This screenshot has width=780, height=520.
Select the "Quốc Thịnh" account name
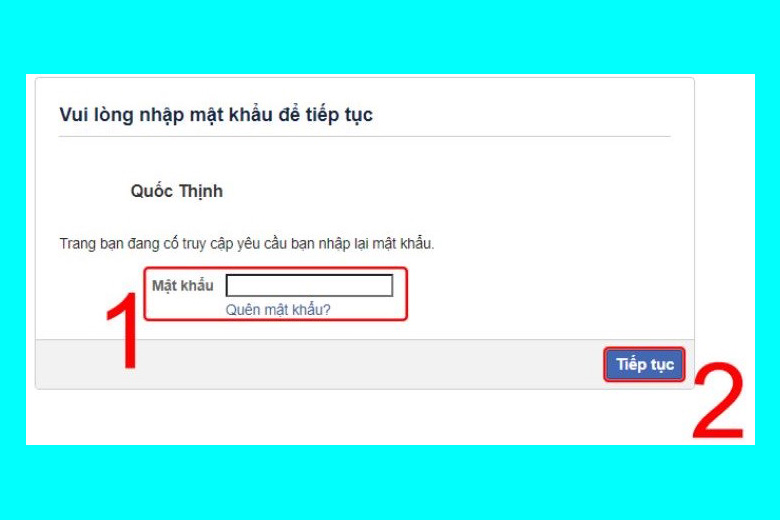[x=177, y=191]
